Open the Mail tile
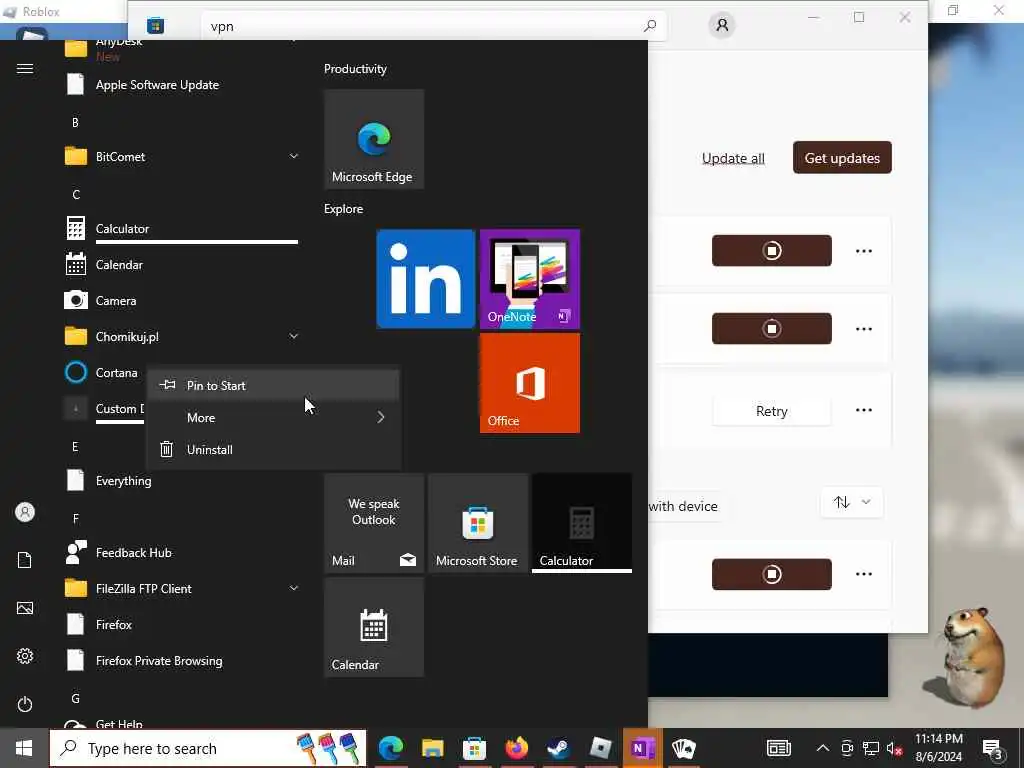The height and width of the screenshot is (768, 1024). click(374, 523)
